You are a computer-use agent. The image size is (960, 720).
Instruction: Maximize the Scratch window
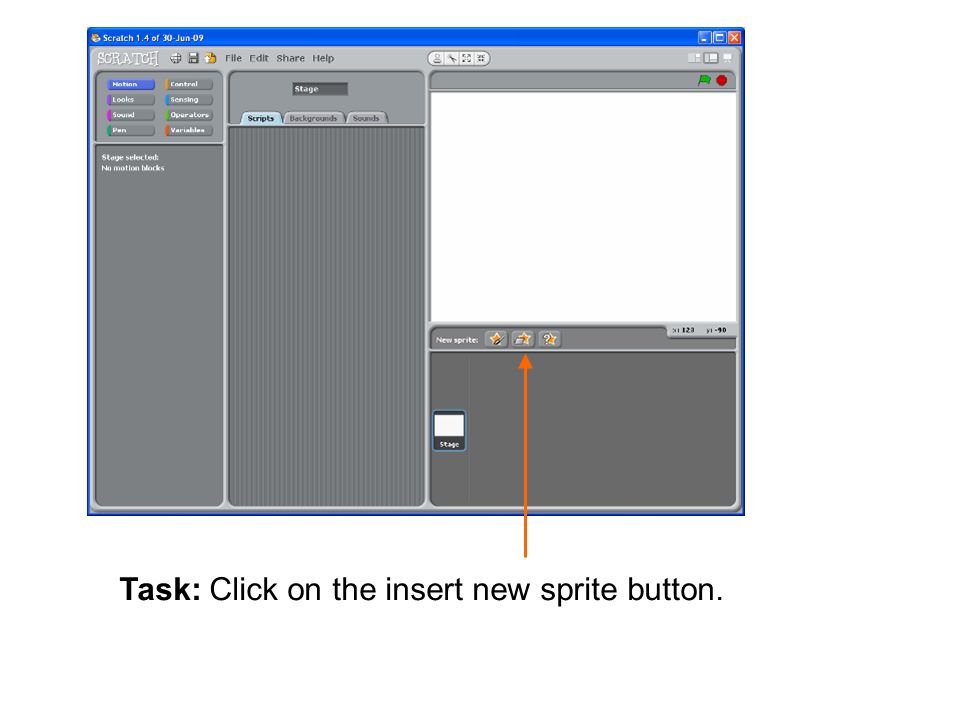tap(719, 38)
